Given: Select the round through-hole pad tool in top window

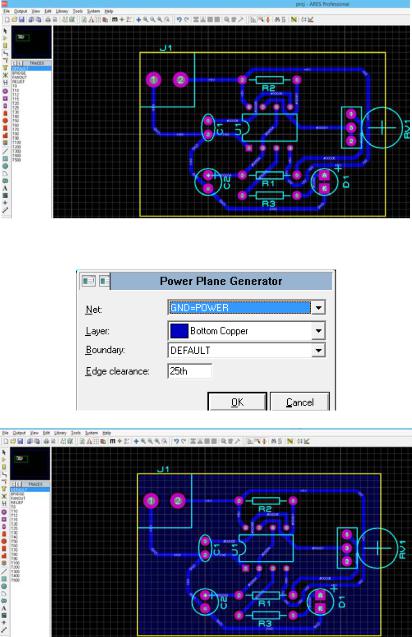Looking at the screenshot, I should (5, 91).
